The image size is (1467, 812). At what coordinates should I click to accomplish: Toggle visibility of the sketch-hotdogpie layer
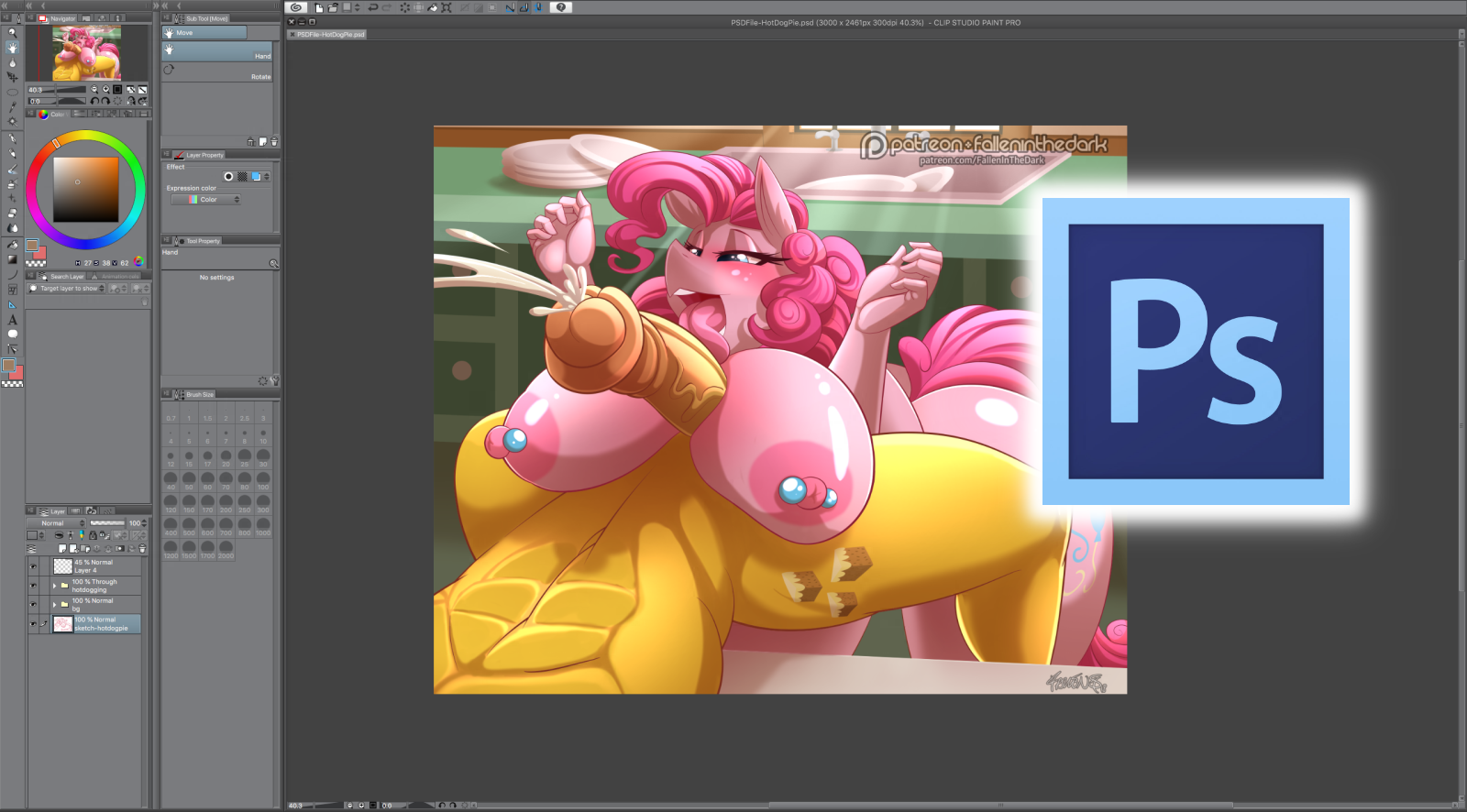click(33, 624)
